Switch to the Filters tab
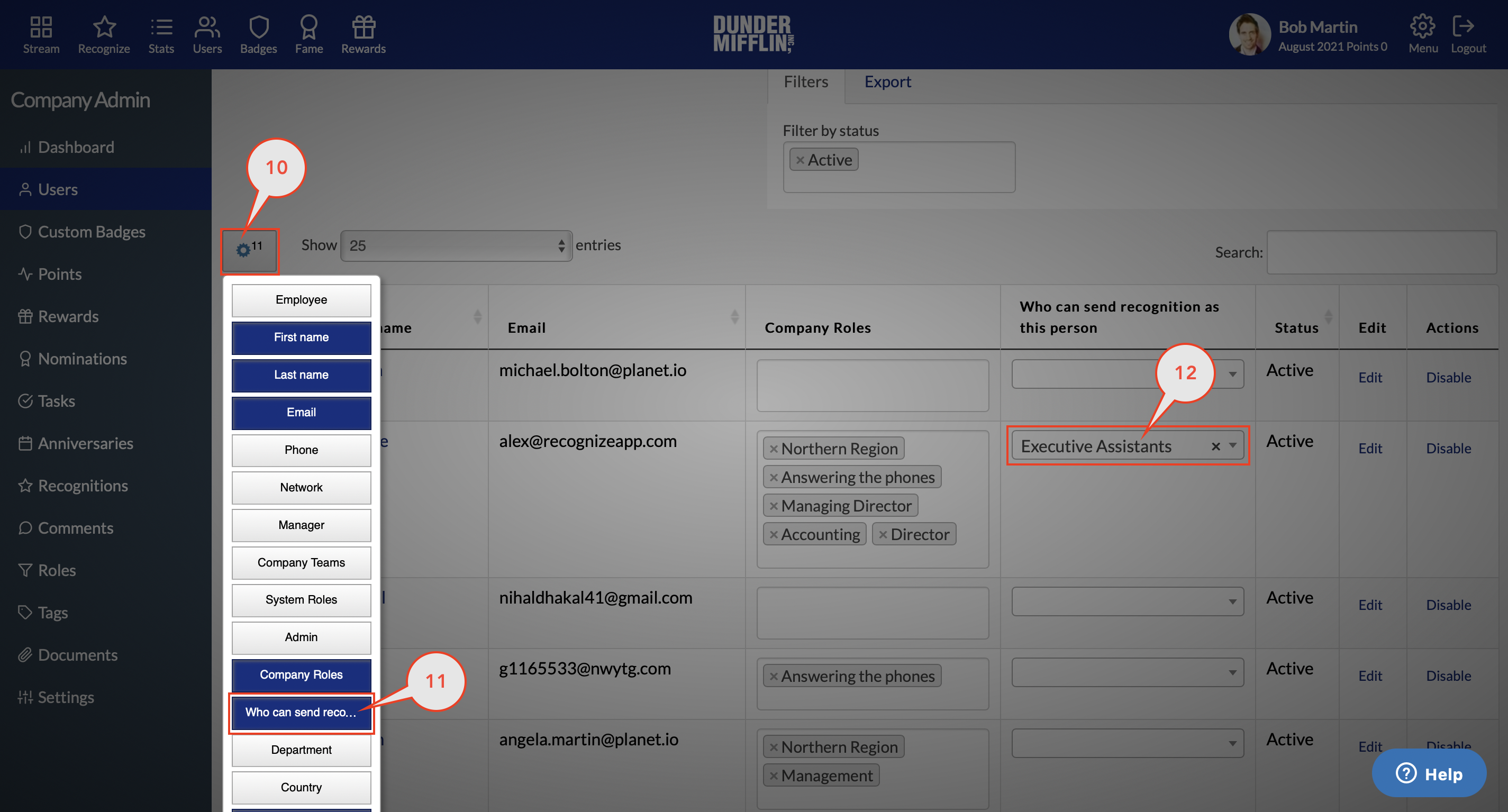The width and height of the screenshot is (1508, 812). (805, 82)
